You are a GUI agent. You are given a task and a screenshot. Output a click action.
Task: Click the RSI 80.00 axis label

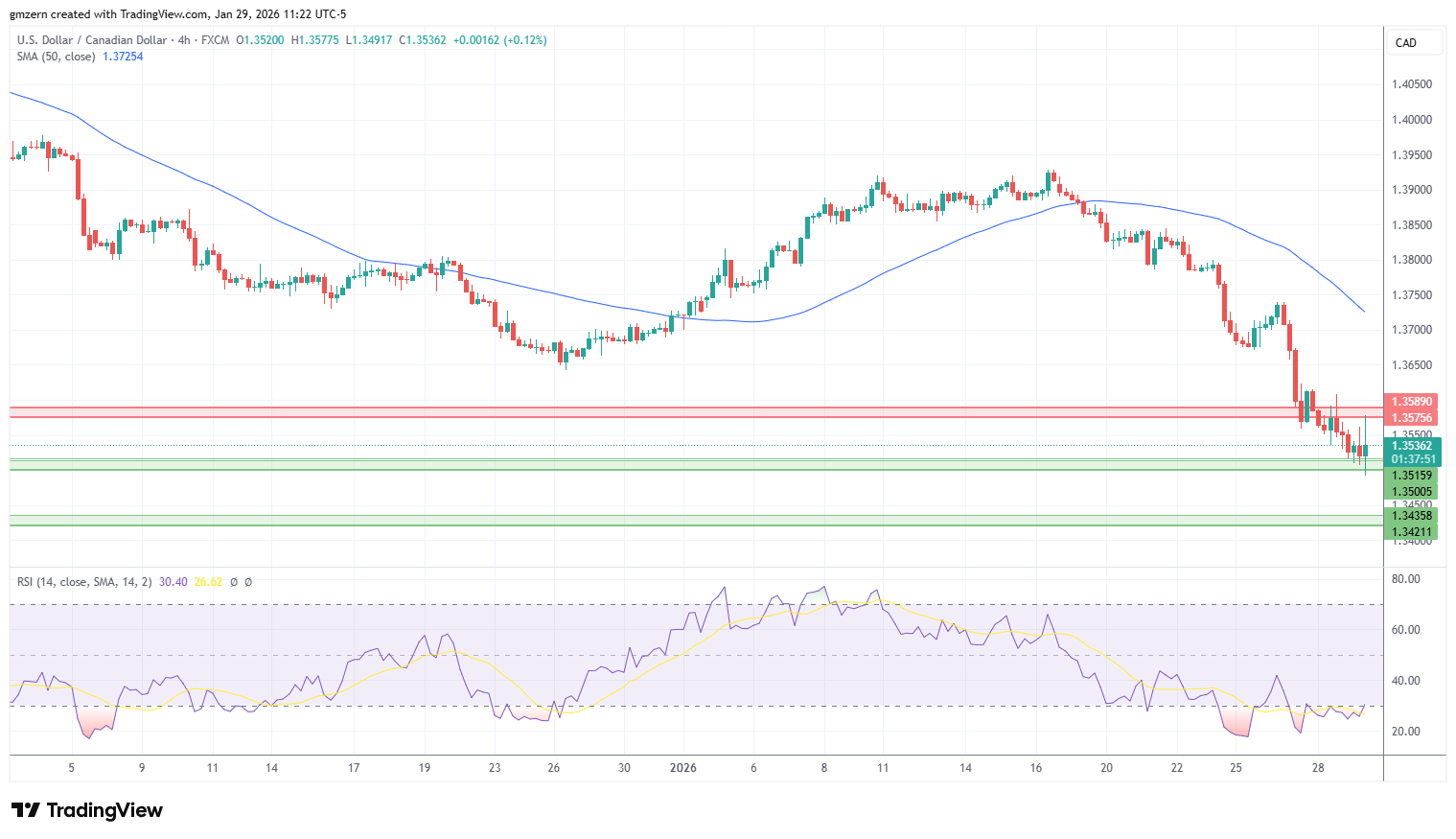pyautogui.click(x=1405, y=579)
